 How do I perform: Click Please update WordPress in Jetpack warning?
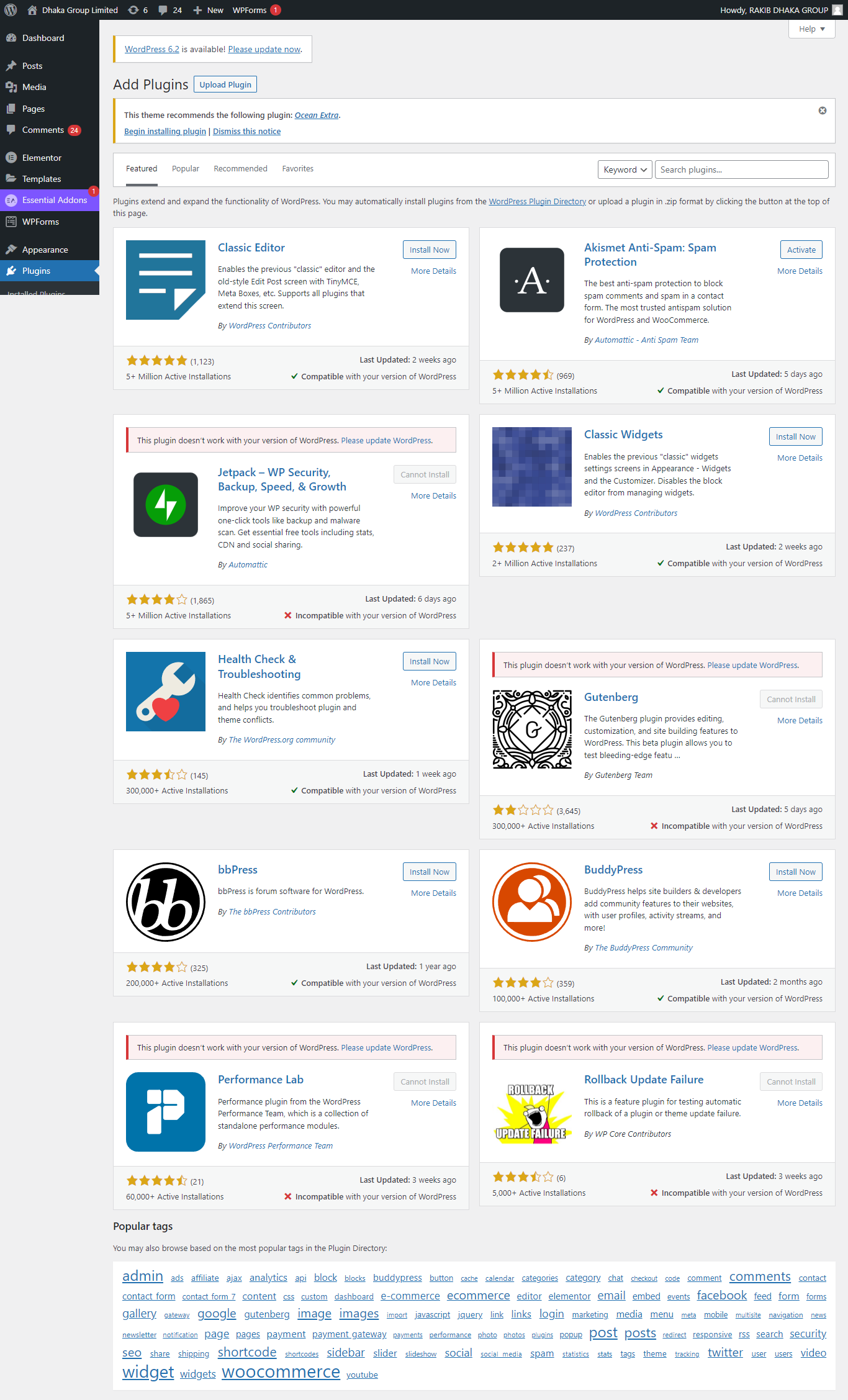coord(386,441)
